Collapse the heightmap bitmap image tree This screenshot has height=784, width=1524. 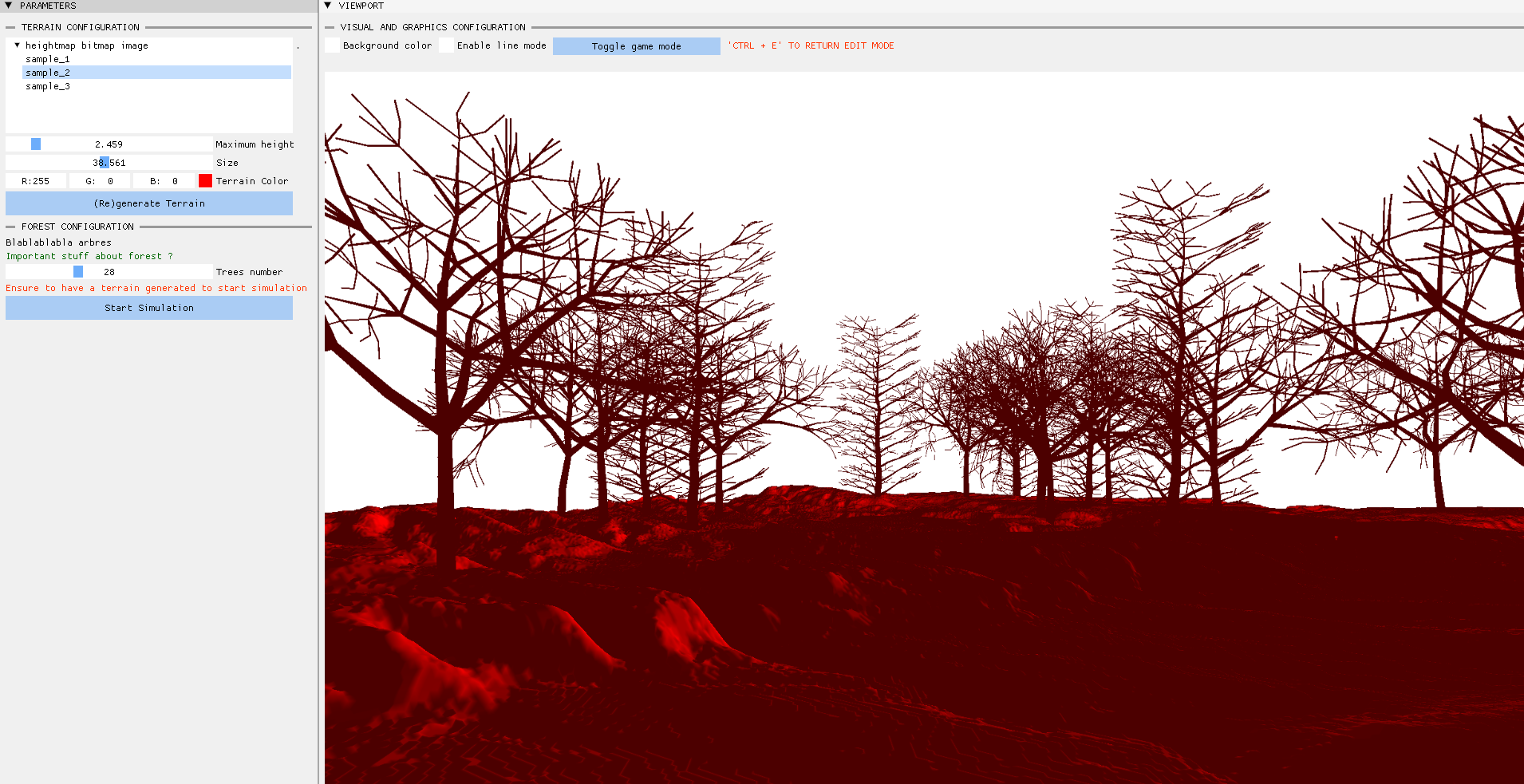click(x=17, y=45)
